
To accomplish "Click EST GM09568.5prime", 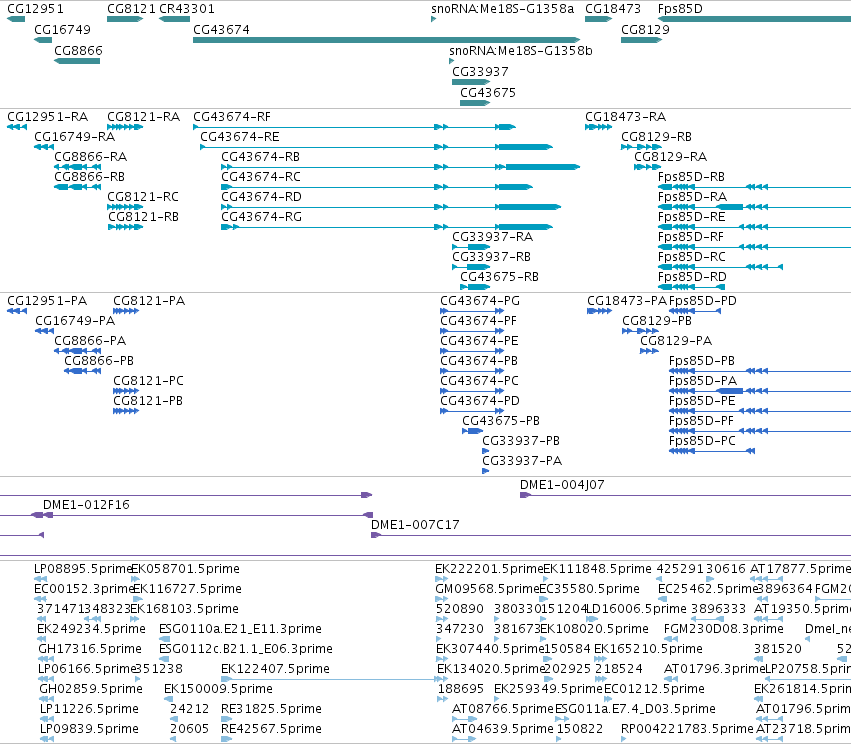I will click(487, 589).
